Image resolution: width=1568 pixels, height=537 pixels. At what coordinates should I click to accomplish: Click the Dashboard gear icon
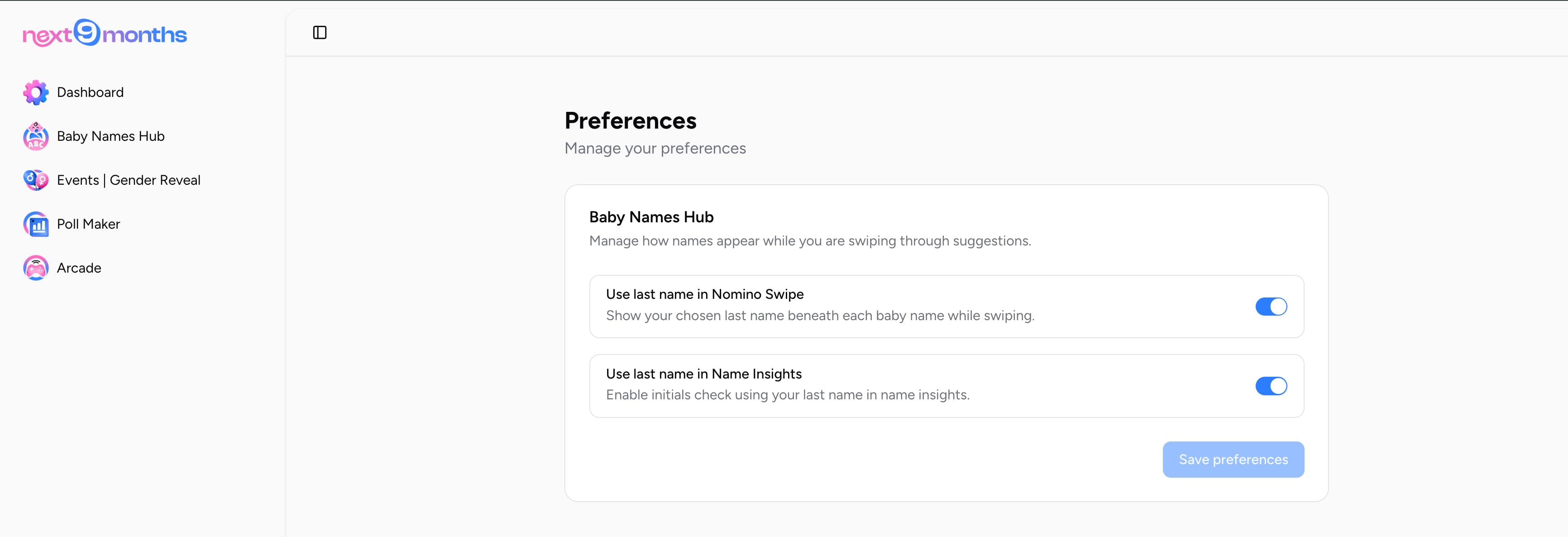click(36, 92)
